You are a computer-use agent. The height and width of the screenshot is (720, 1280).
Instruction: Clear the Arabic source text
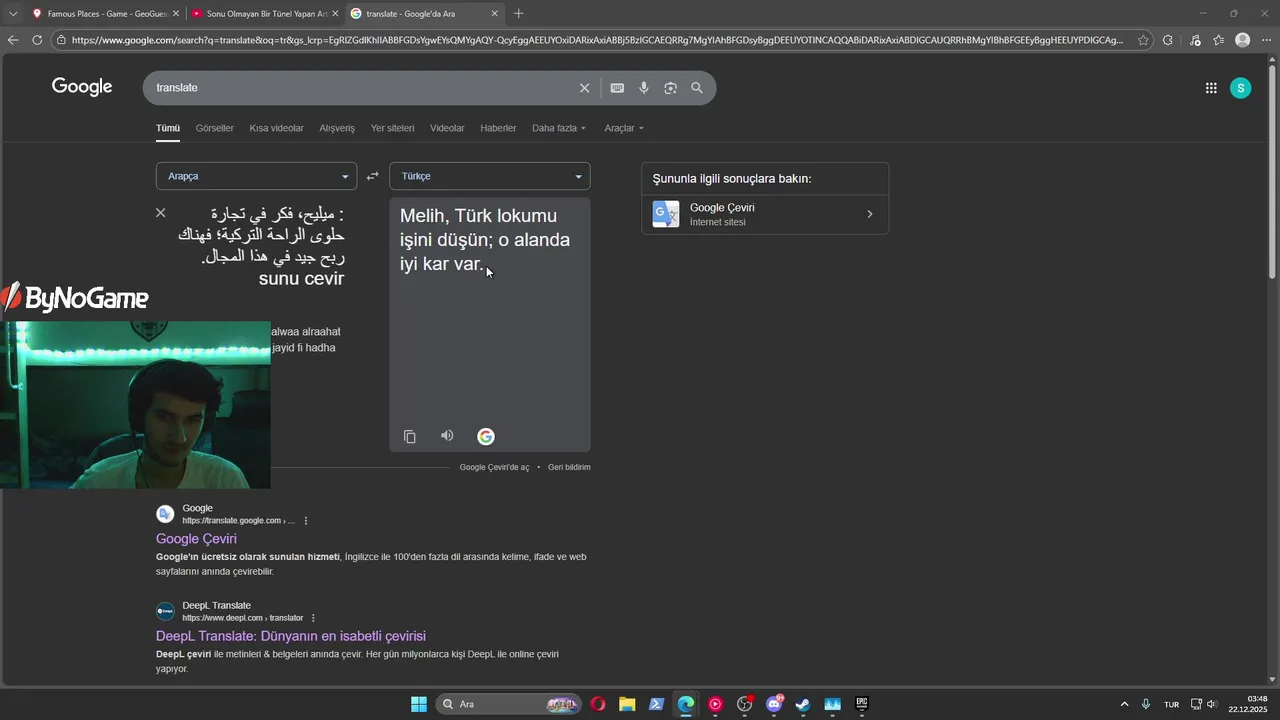[x=161, y=213]
